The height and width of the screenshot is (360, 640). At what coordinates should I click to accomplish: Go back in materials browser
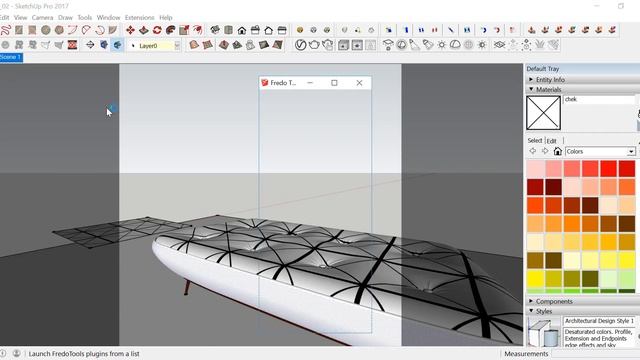click(533, 151)
